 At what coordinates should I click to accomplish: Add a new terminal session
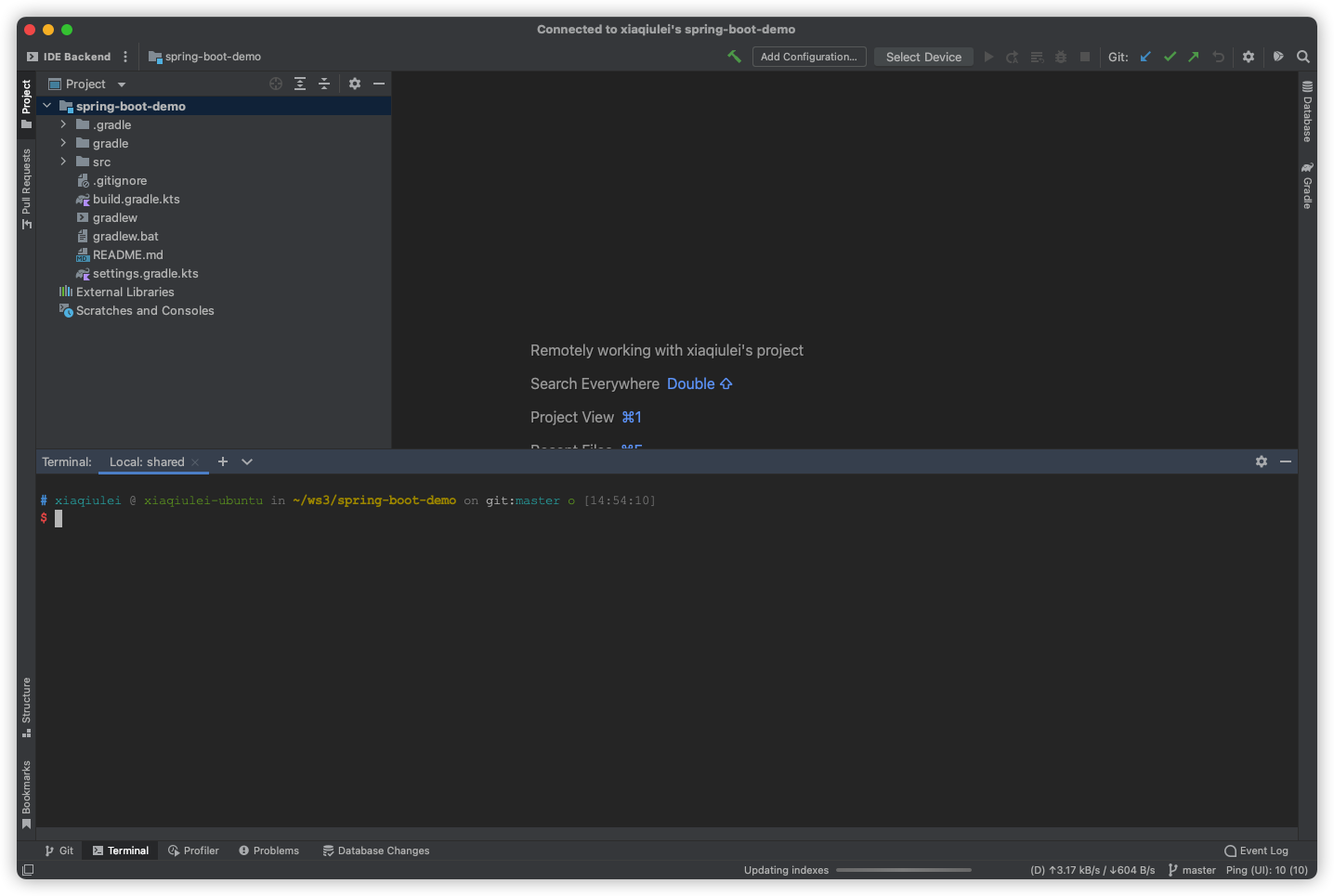click(223, 461)
